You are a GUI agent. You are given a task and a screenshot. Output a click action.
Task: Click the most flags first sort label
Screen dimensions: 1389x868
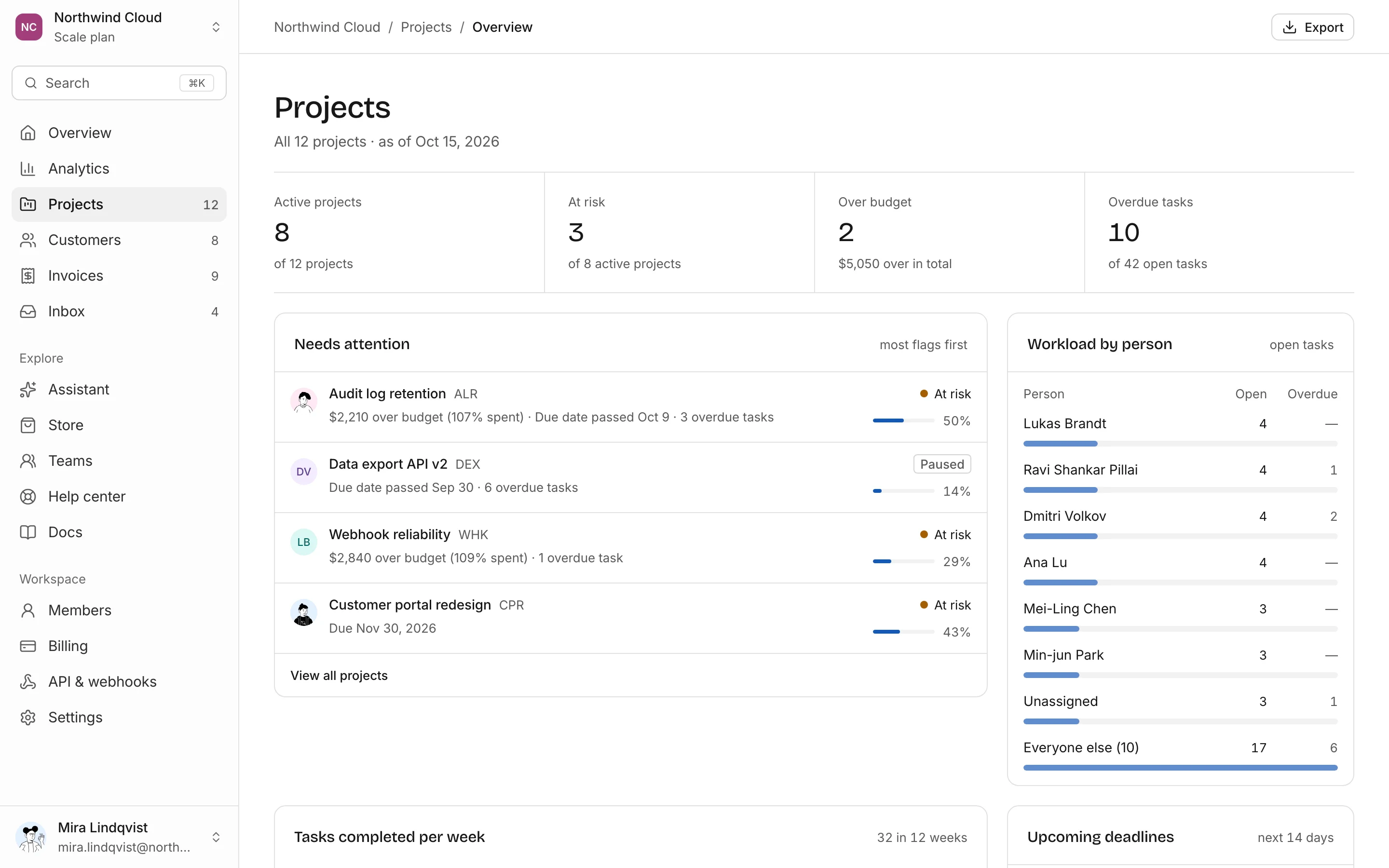point(923,344)
